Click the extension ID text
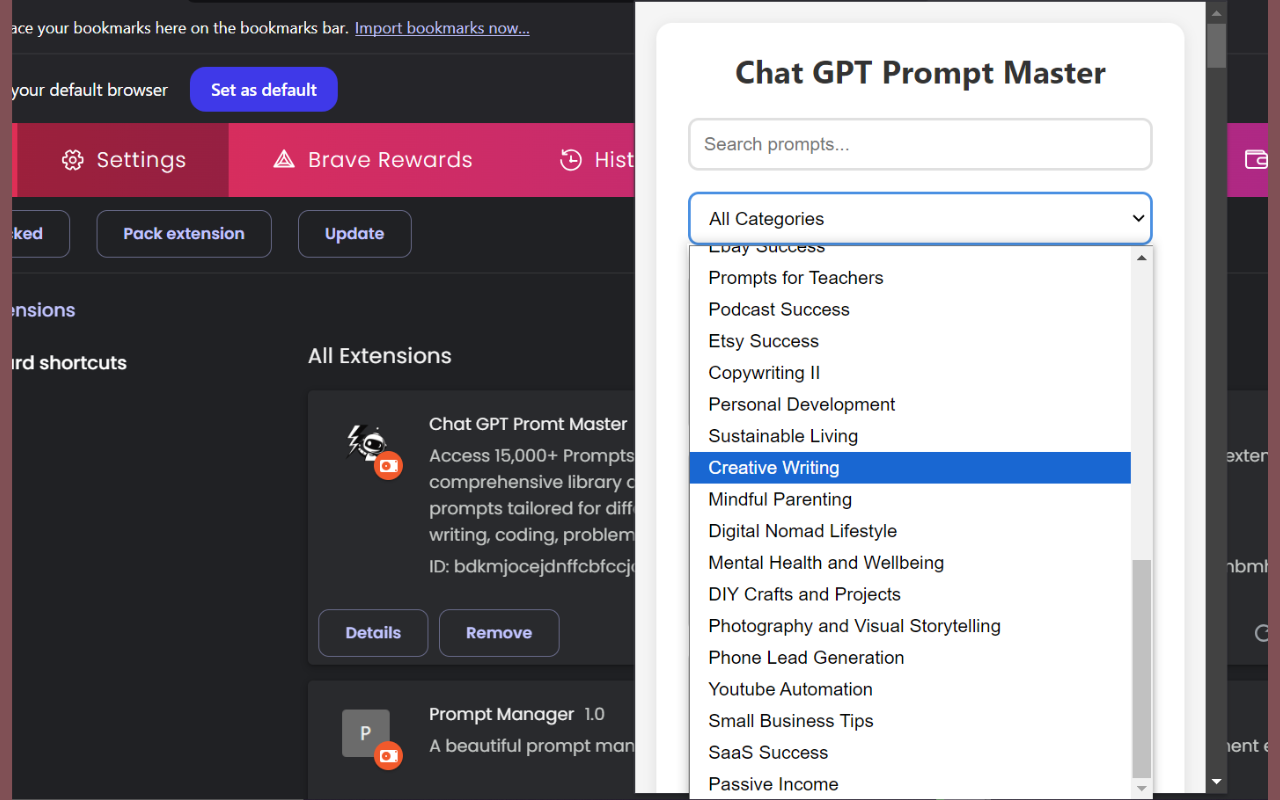1280x800 pixels. point(532,567)
